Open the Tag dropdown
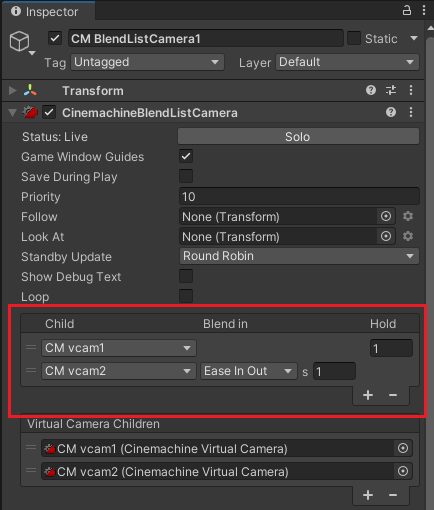Screen dimensions: 434x510 click(147, 62)
